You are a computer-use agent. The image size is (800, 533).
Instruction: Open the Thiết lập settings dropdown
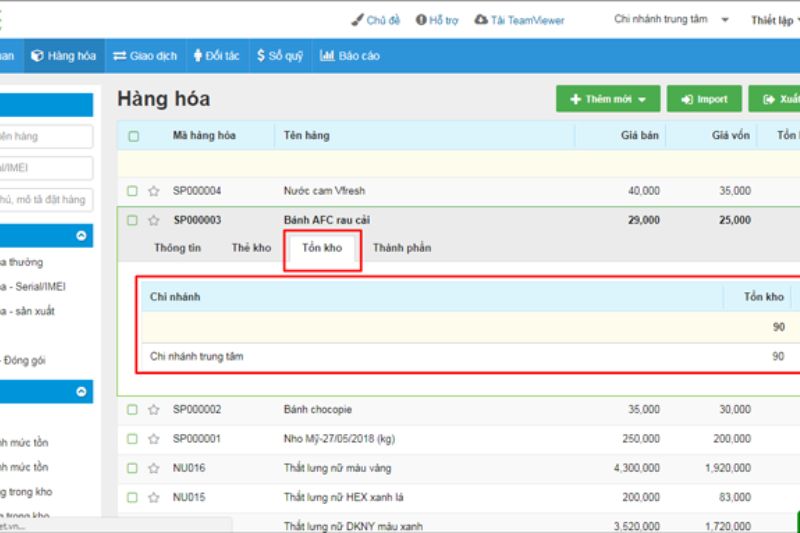774,20
